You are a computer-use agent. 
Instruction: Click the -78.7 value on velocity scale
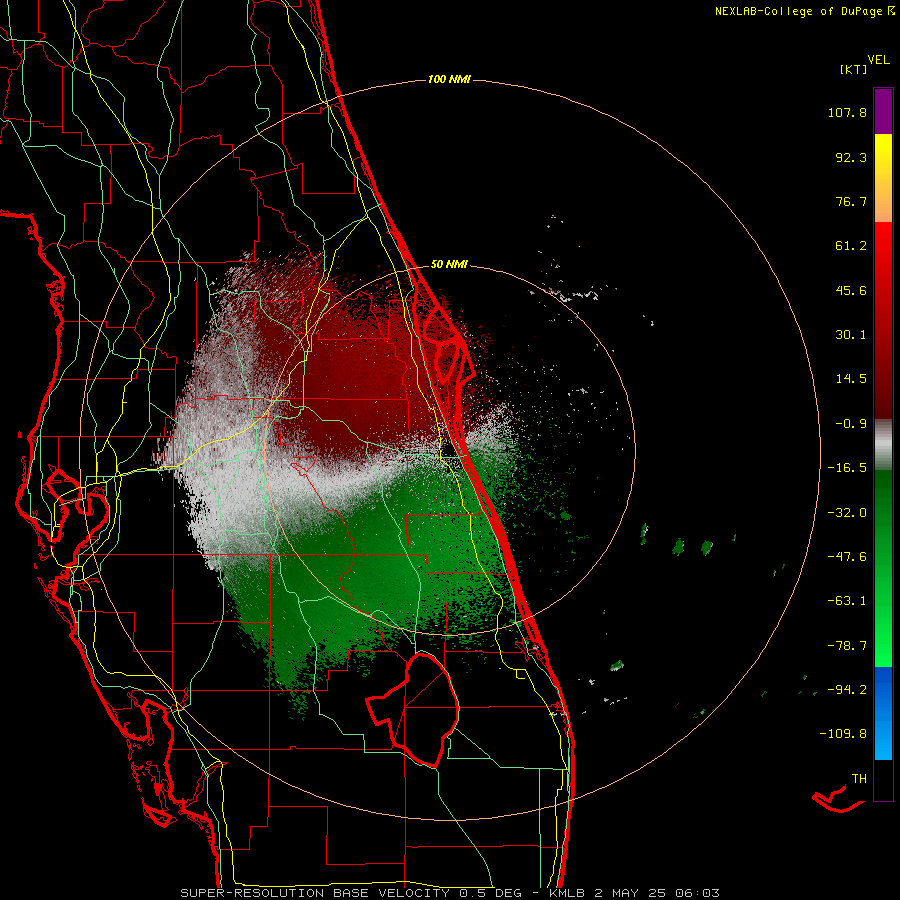(x=847, y=646)
